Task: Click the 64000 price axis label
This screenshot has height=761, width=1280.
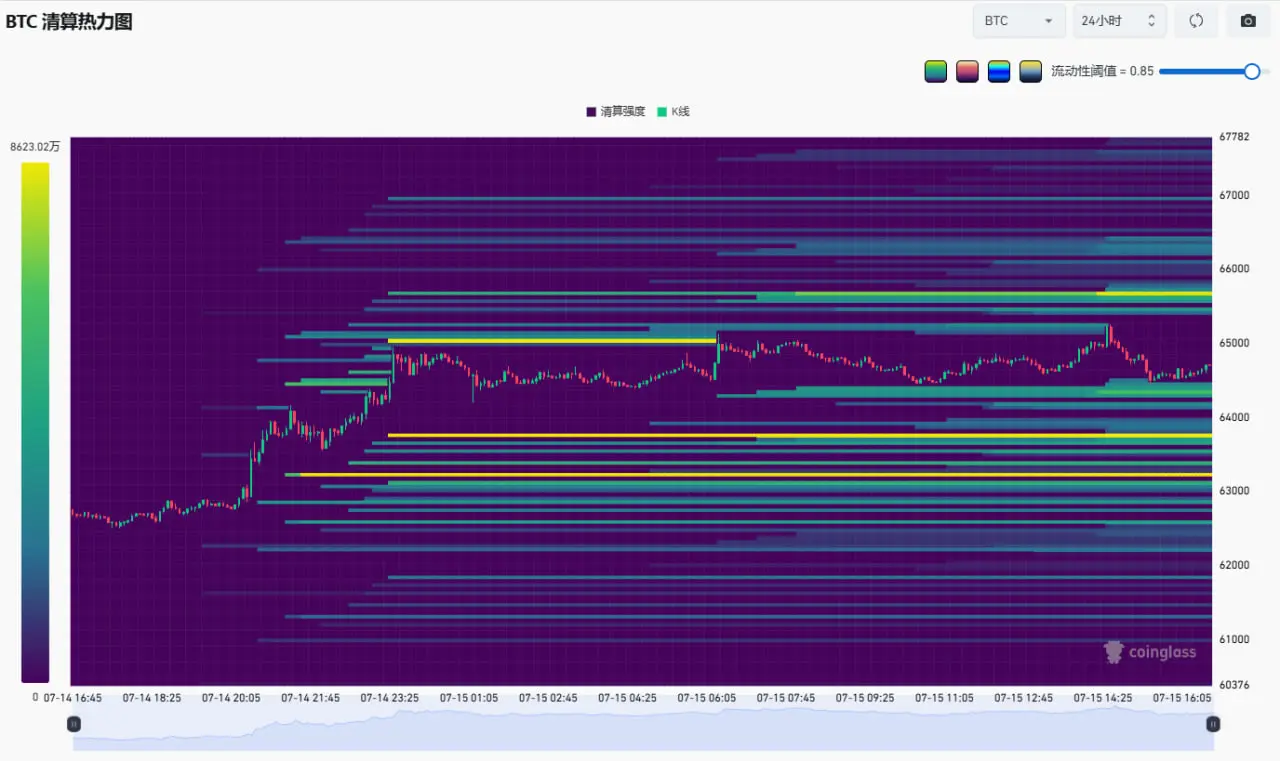Action: pyautogui.click(x=1235, y=417)
